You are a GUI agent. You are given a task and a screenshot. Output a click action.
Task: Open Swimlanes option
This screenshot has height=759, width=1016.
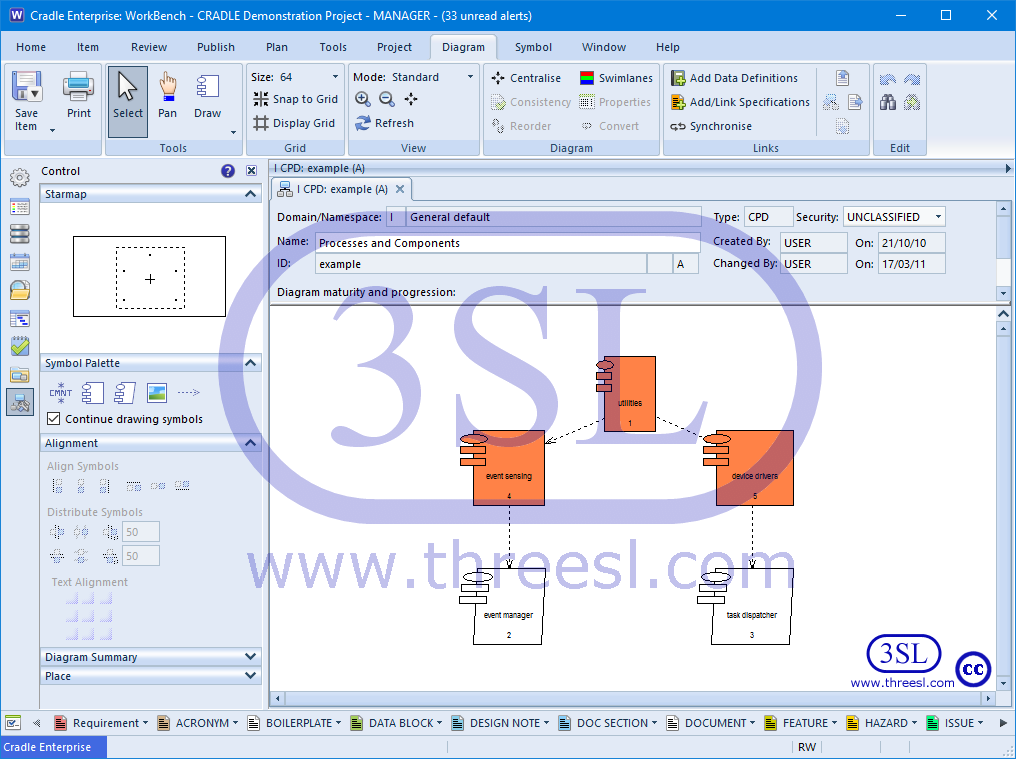coord(616,78)
